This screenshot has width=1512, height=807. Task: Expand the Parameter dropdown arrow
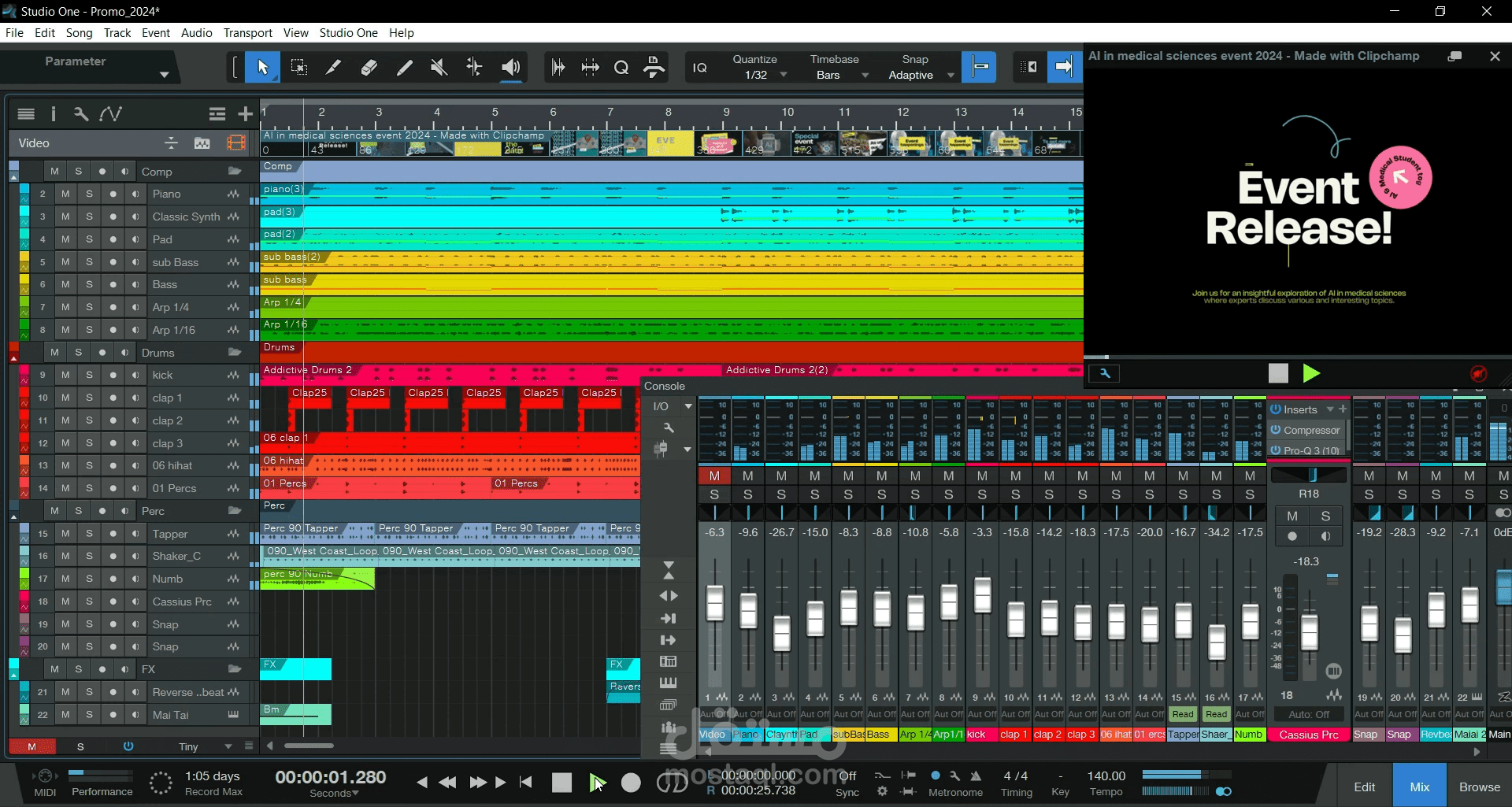pyautogui.click(x=164, y=75)
